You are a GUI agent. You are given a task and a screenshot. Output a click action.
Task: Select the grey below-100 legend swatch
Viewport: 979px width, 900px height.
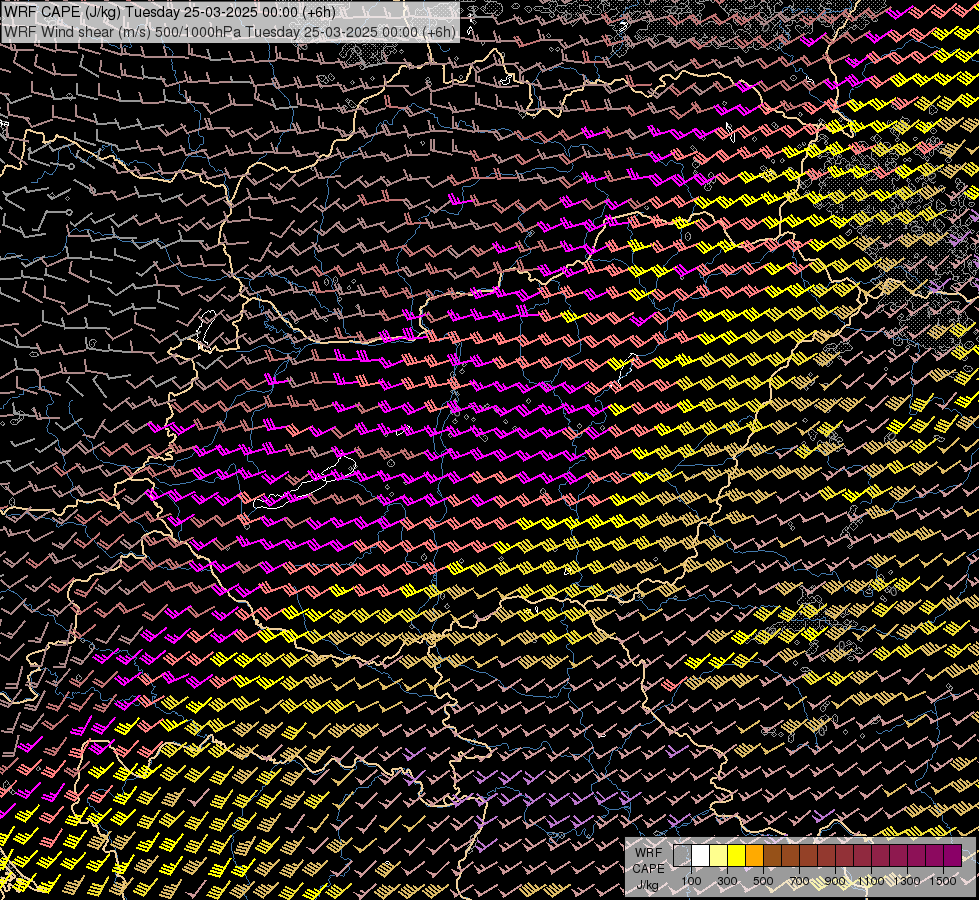click(682, 856)
